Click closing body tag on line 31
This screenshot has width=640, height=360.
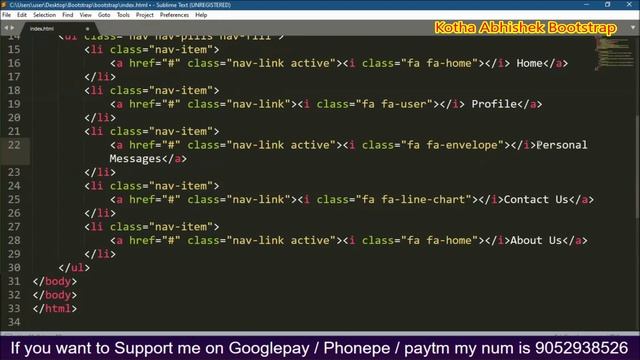pos(55,282)
